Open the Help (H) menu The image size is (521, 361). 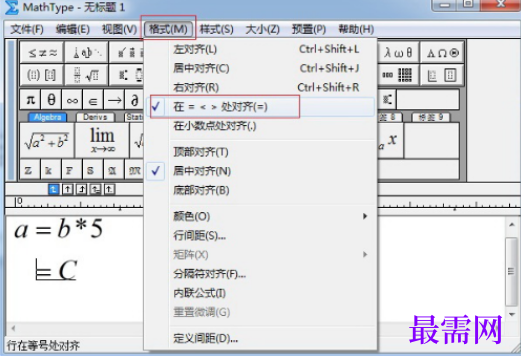pyautogui.click(x=356, y=29)
